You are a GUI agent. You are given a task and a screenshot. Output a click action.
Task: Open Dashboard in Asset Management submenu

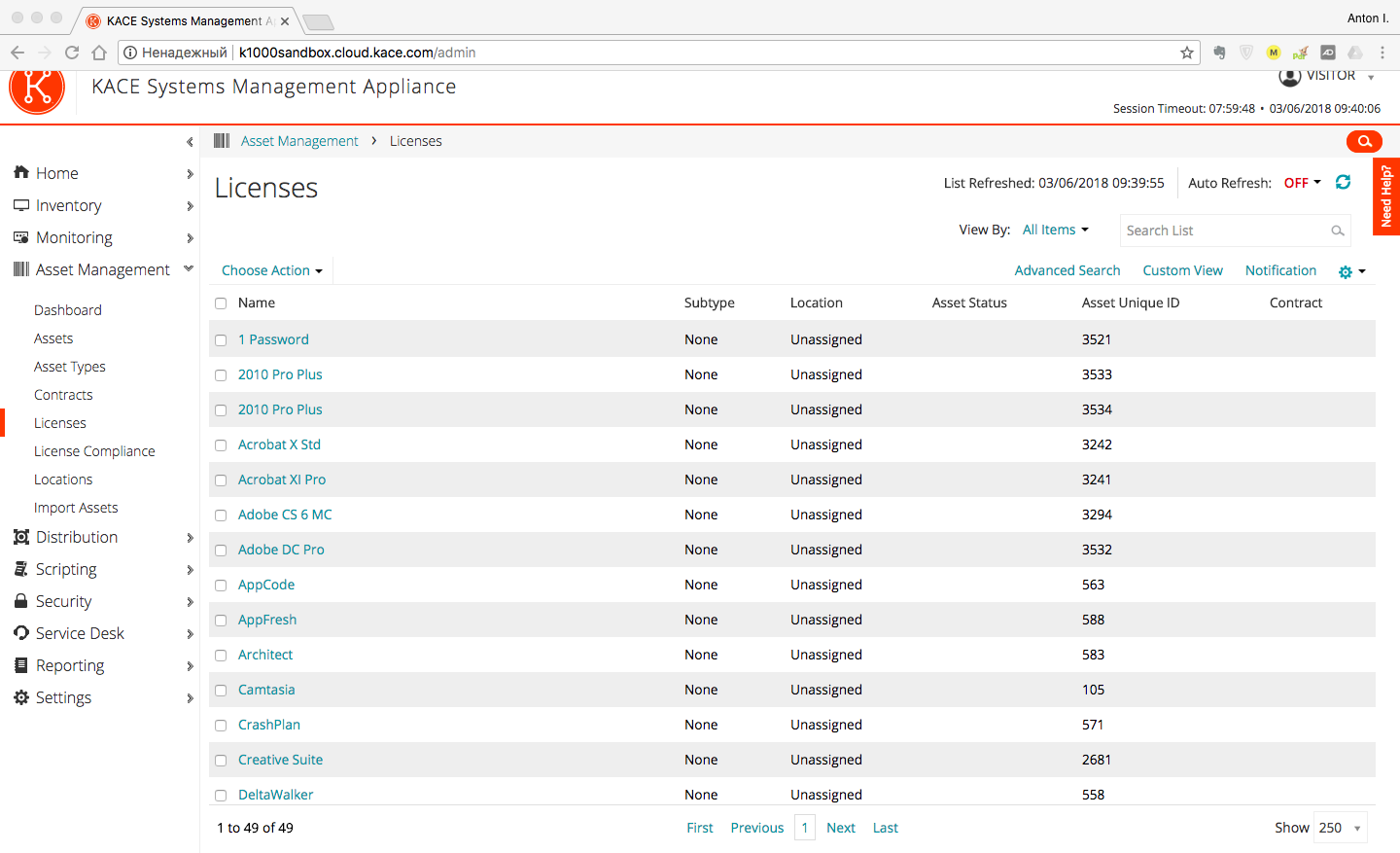[68, 310]
